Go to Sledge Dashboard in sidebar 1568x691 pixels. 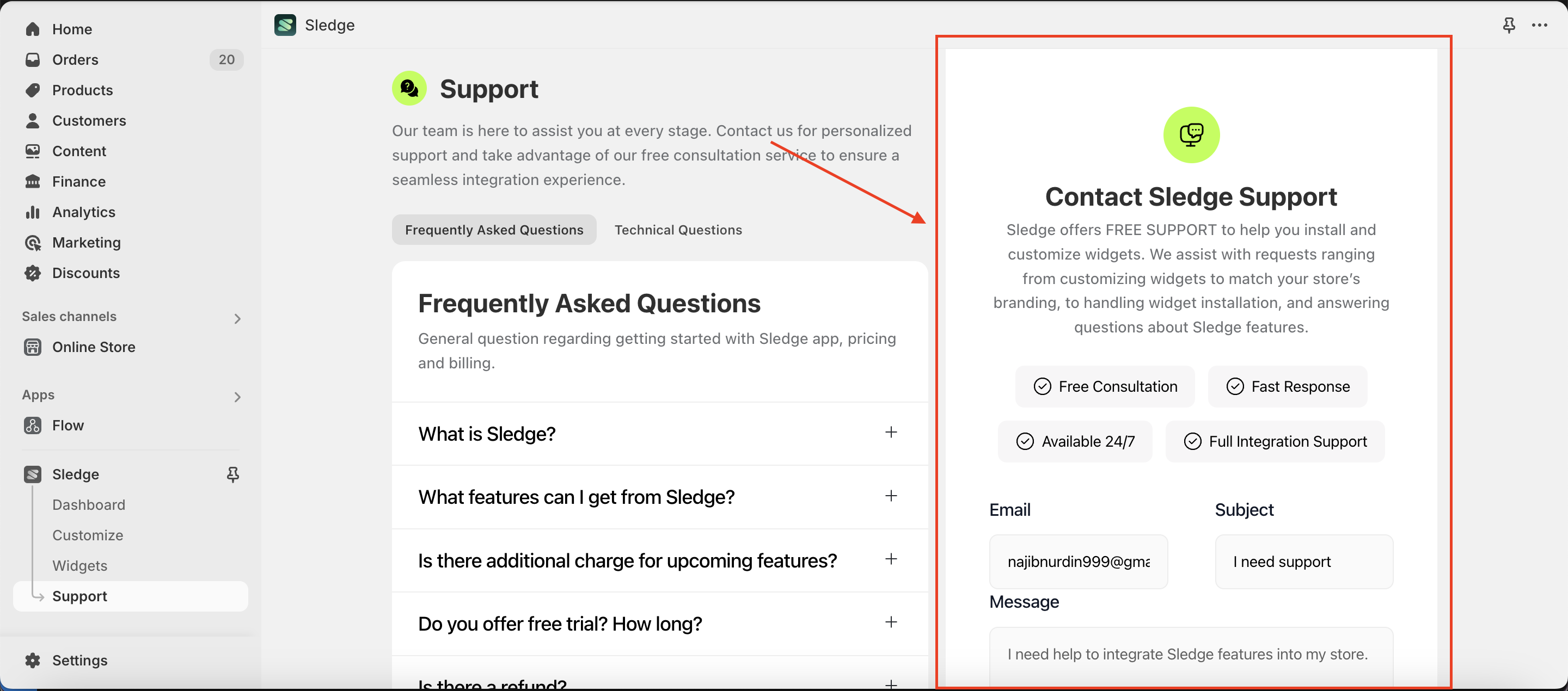(x=89, y=505)
